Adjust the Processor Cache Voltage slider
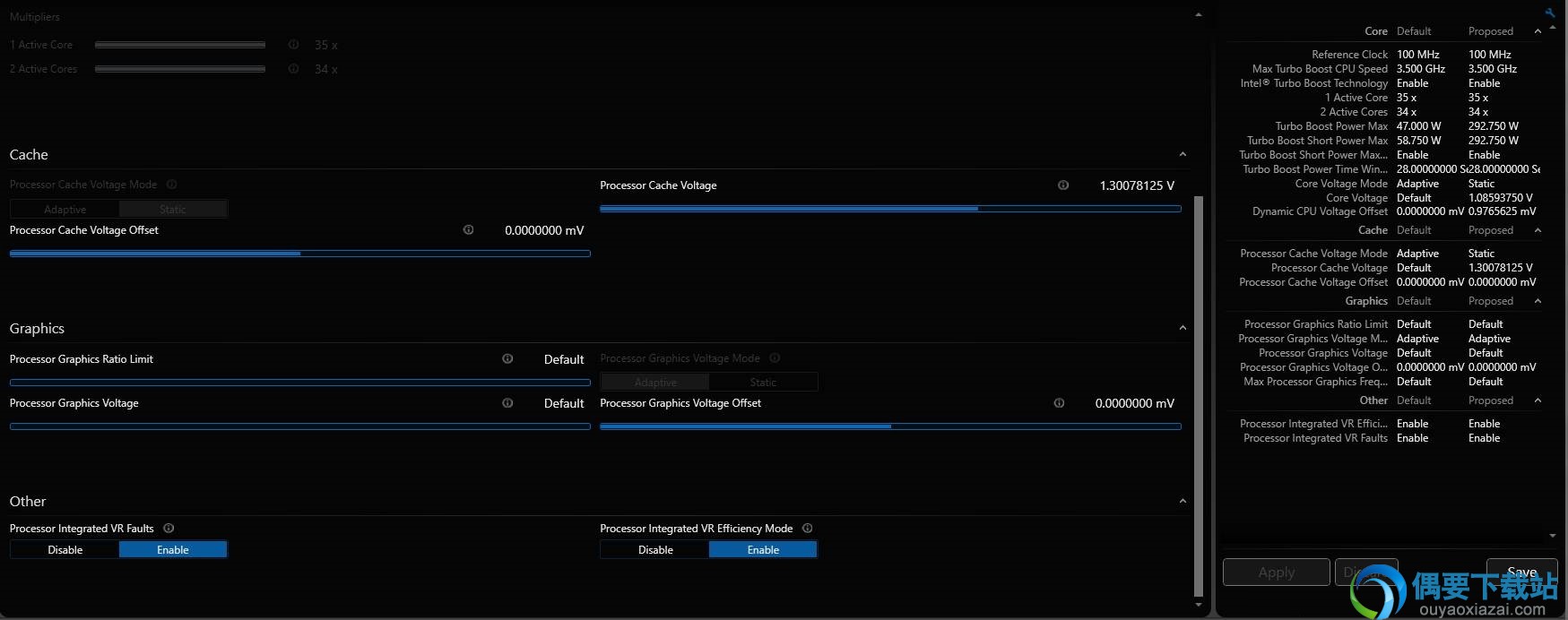The image size is (1568, 620). click(x=890, y=209)
